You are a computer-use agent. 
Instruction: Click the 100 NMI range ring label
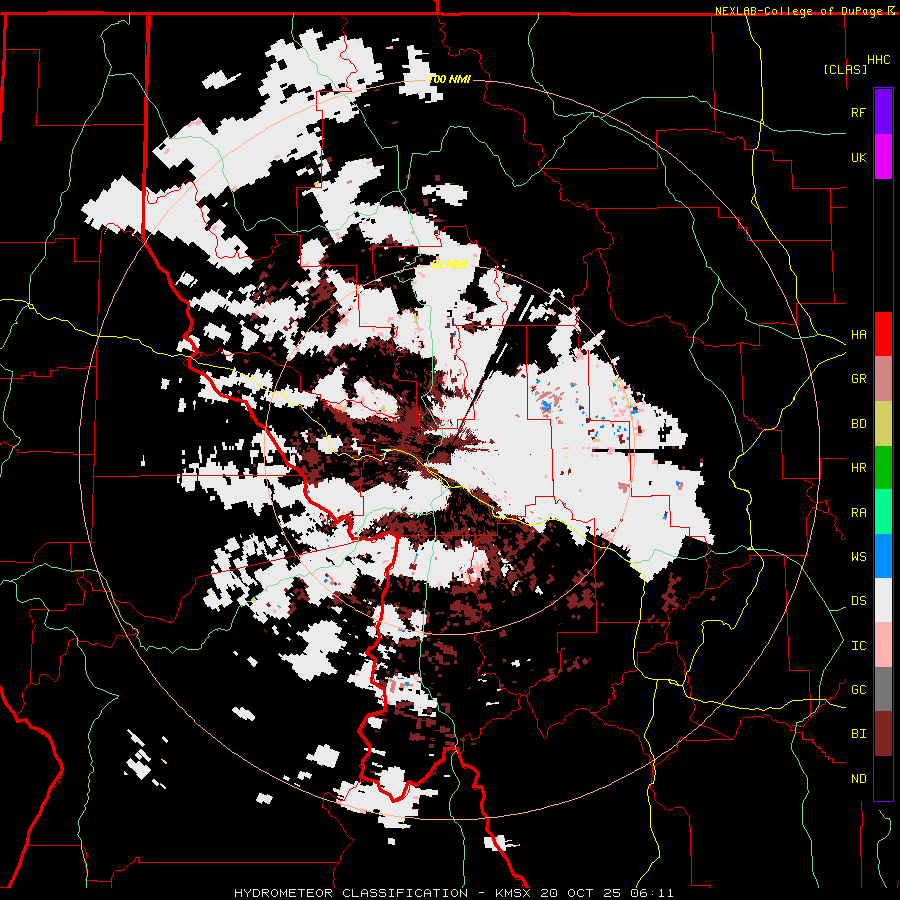coord(449,79)
